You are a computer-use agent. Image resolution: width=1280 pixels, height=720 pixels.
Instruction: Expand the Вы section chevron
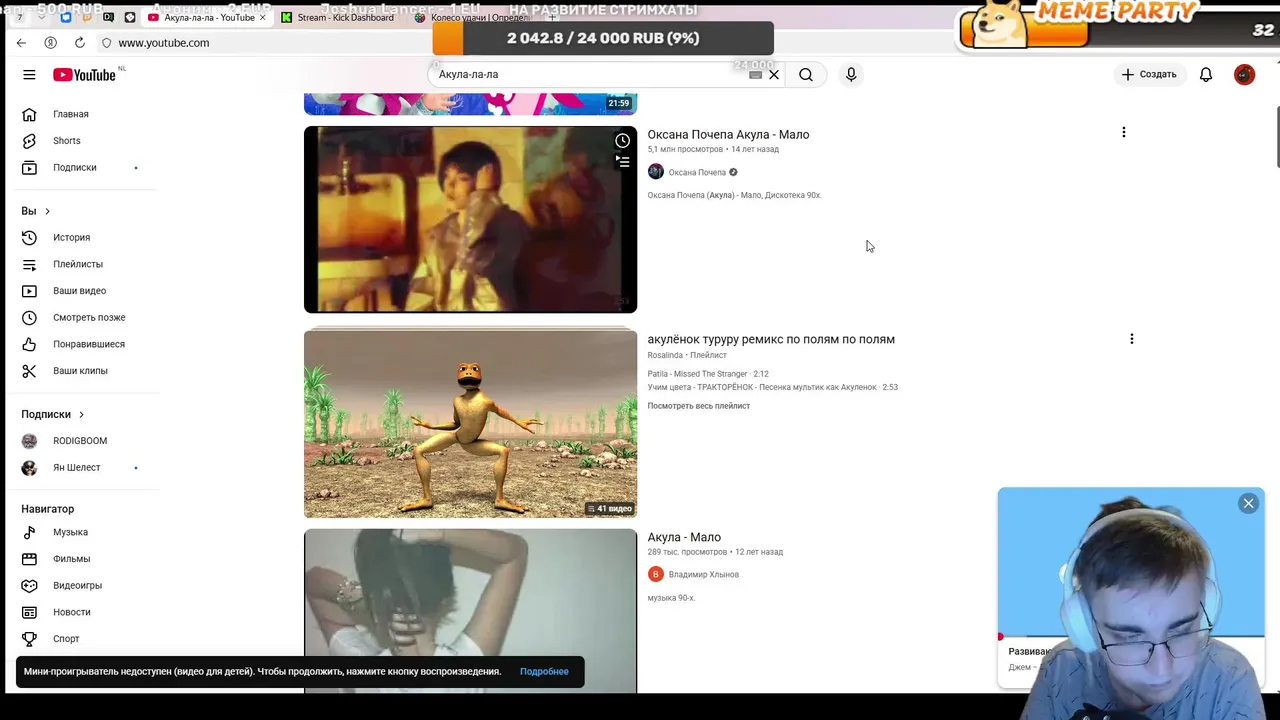(x=47, y=211)
